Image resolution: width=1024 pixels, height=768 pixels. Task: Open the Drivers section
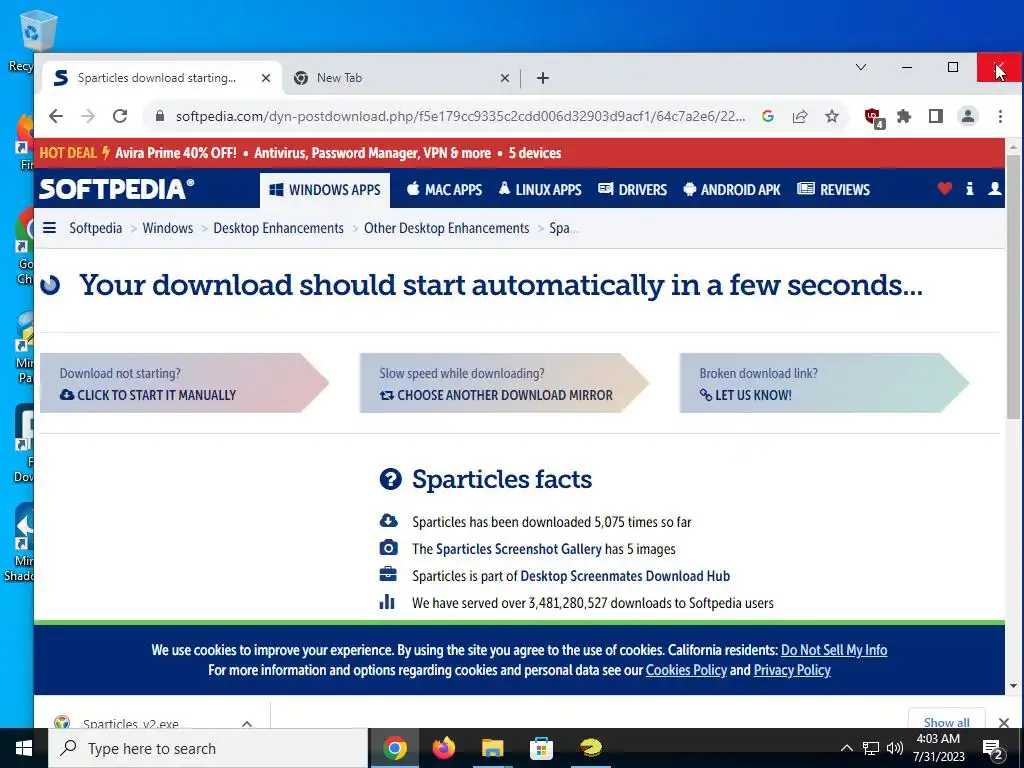click(x=633, y=190)
